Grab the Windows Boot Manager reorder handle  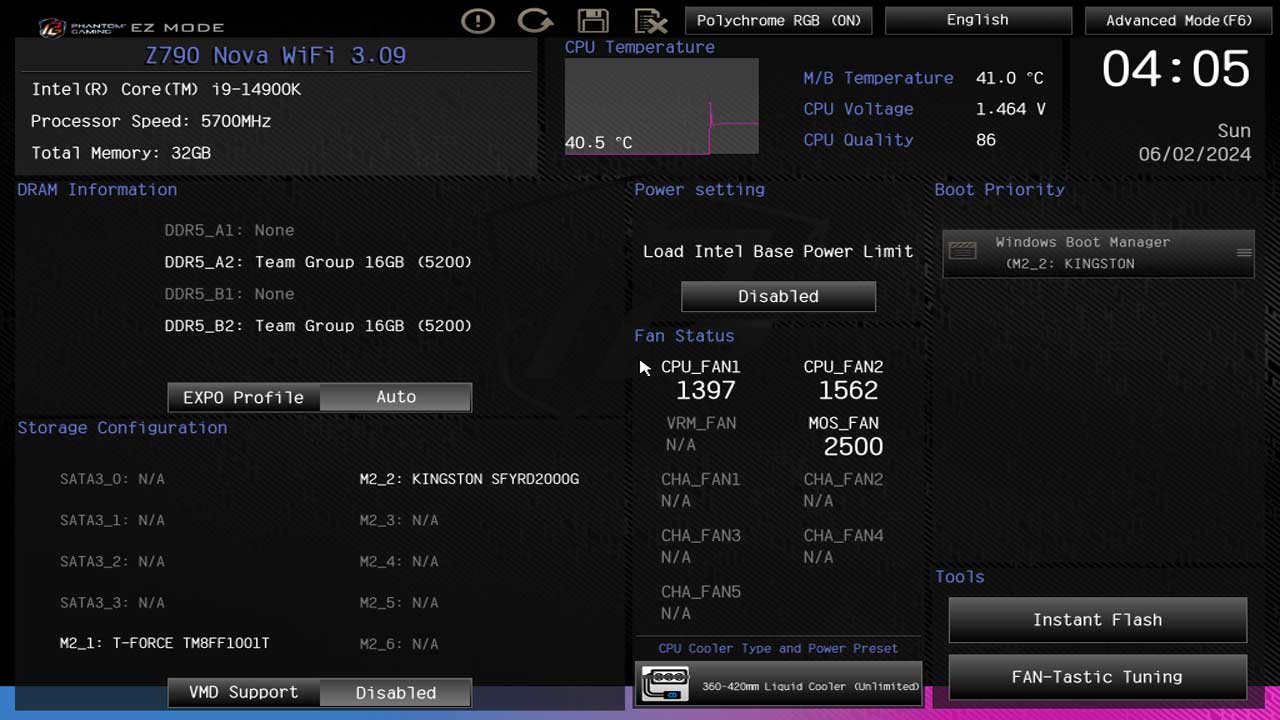pyautogui.click(x=1244, y=253)
